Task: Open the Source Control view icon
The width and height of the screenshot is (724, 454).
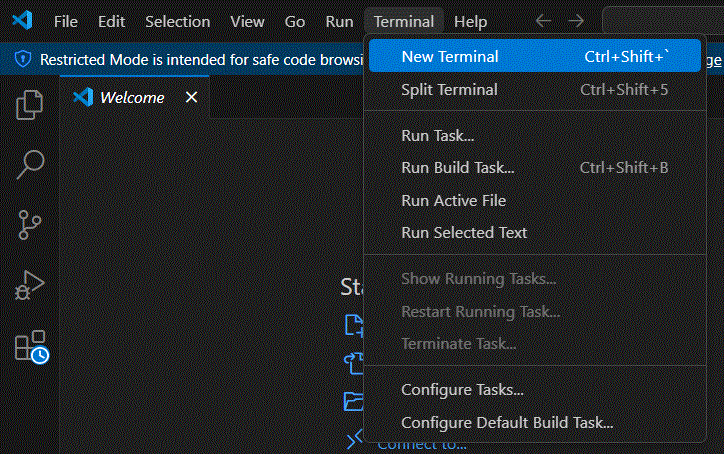Action: [30, 226]
